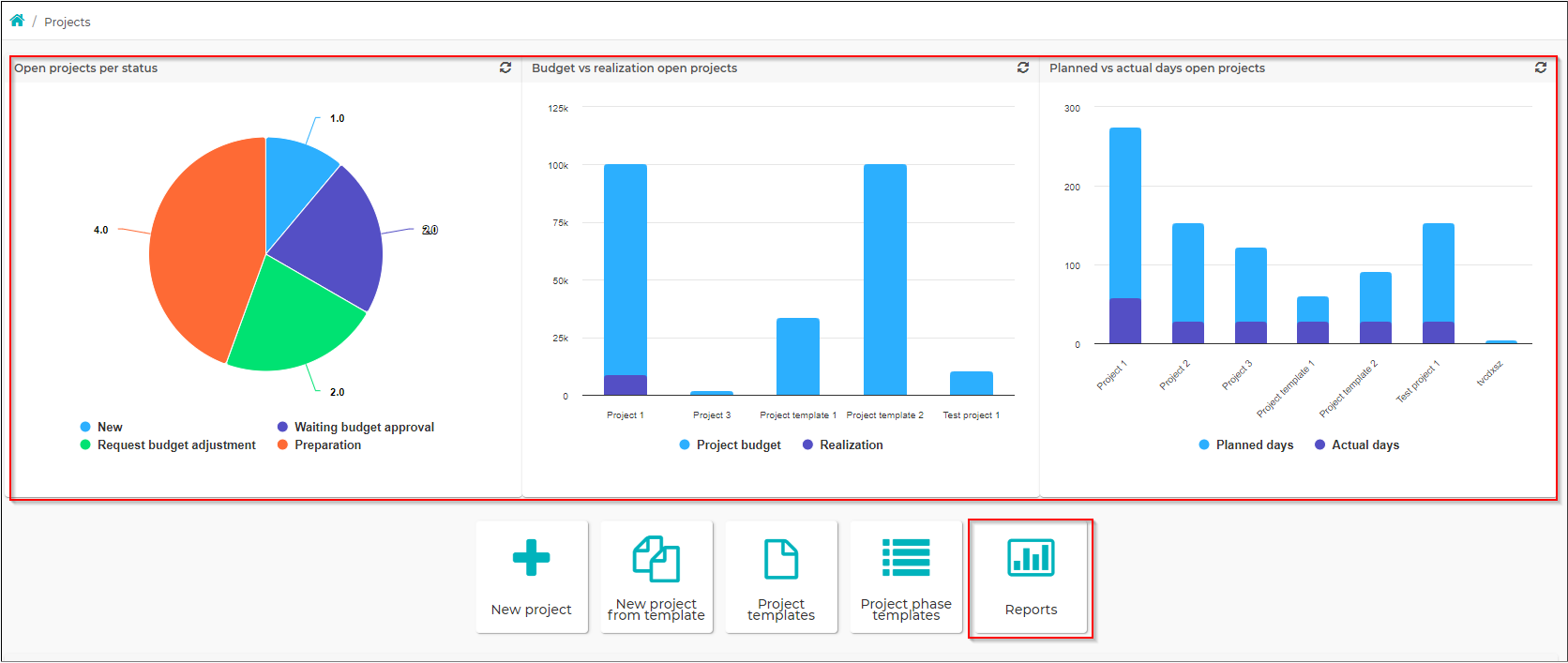Click the Test project 1 budget bar
1568x663 pixels.
click(x=972, y=384)
